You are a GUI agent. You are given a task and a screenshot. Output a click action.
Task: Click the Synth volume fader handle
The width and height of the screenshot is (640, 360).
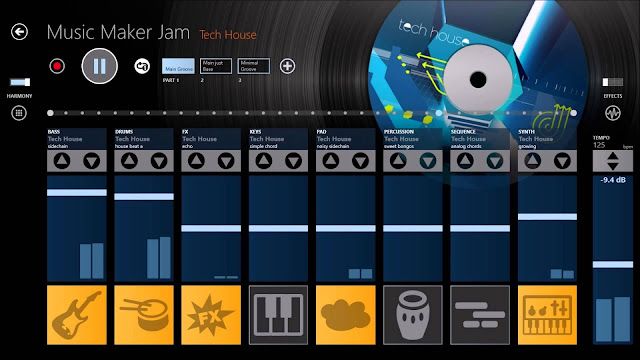[x=547, y=217]
